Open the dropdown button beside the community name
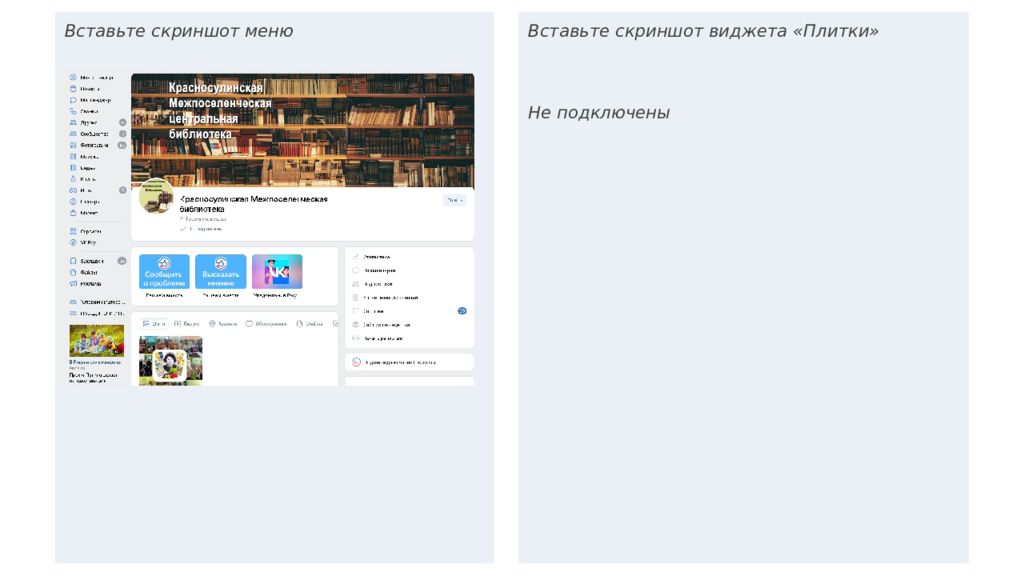 point(455,200)
